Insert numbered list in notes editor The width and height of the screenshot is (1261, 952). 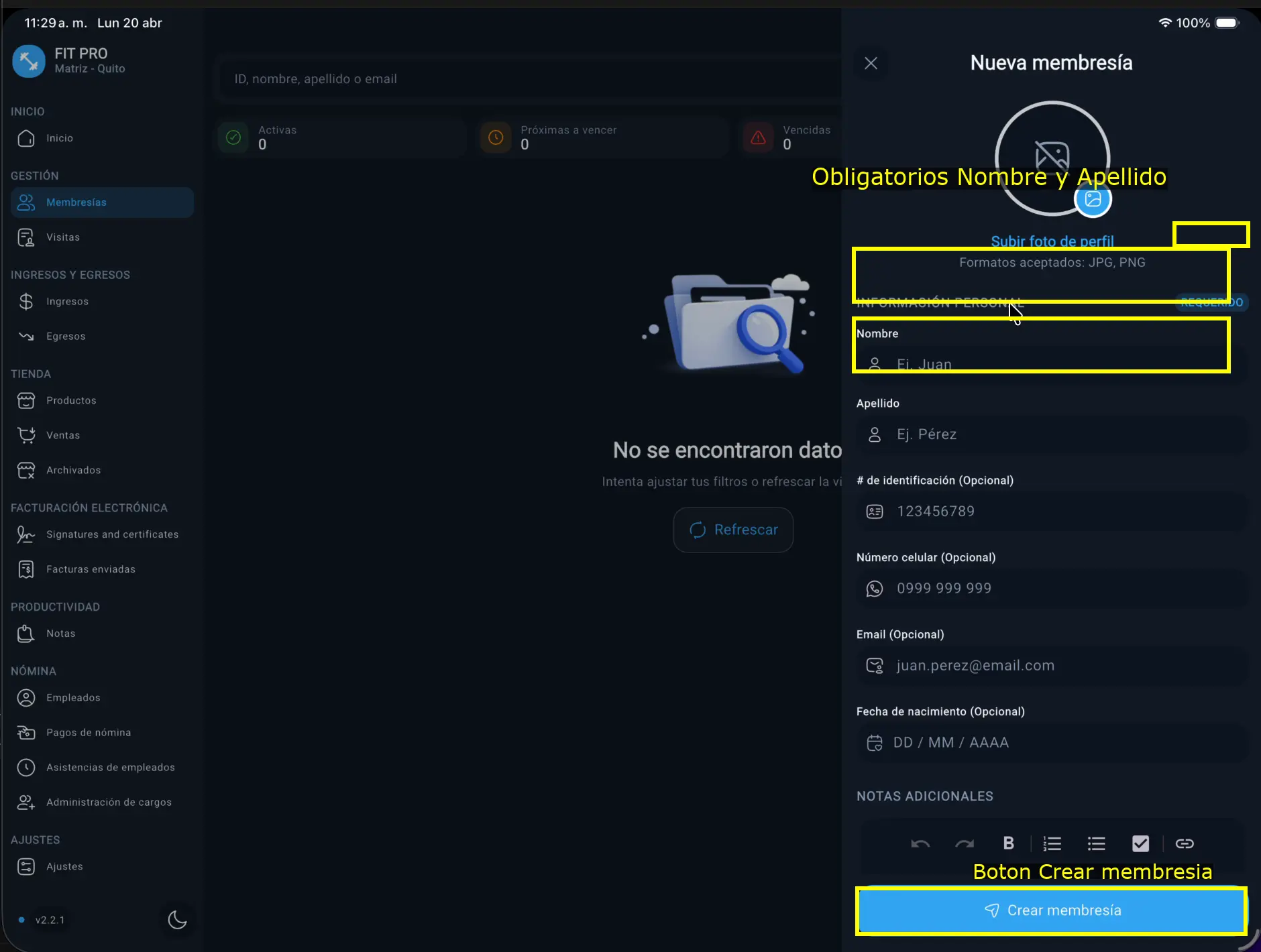coord(1052,843)
